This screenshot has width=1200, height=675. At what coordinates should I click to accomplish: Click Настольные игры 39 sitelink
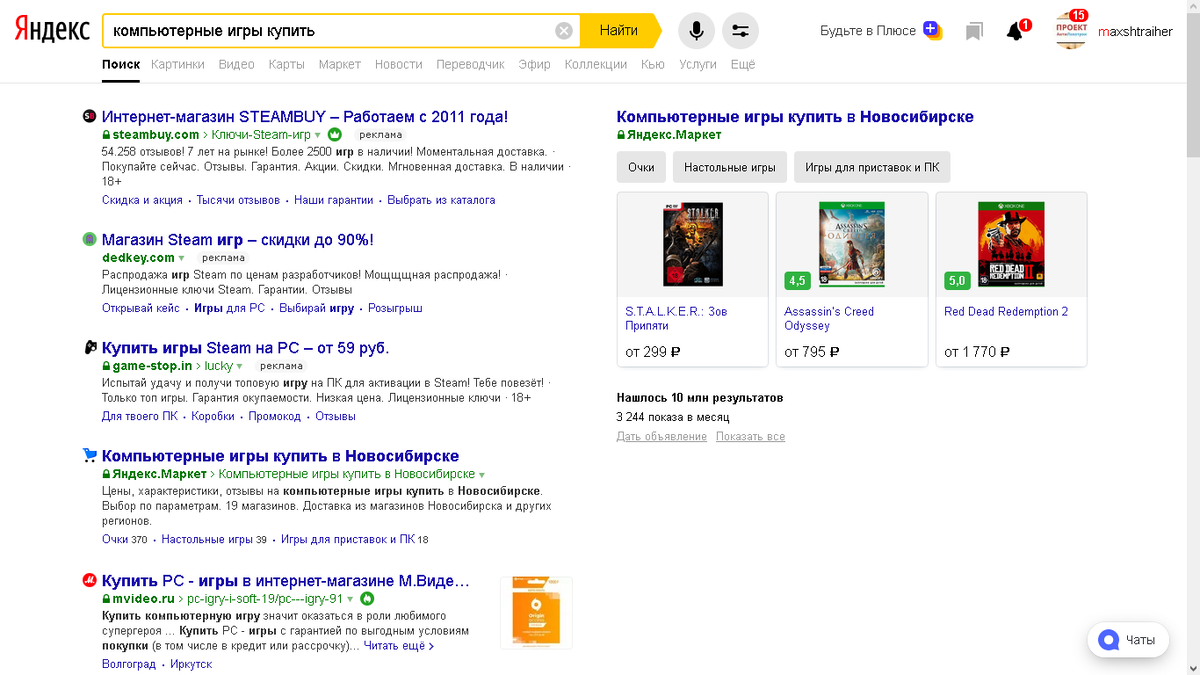click(x=214, y=540)
